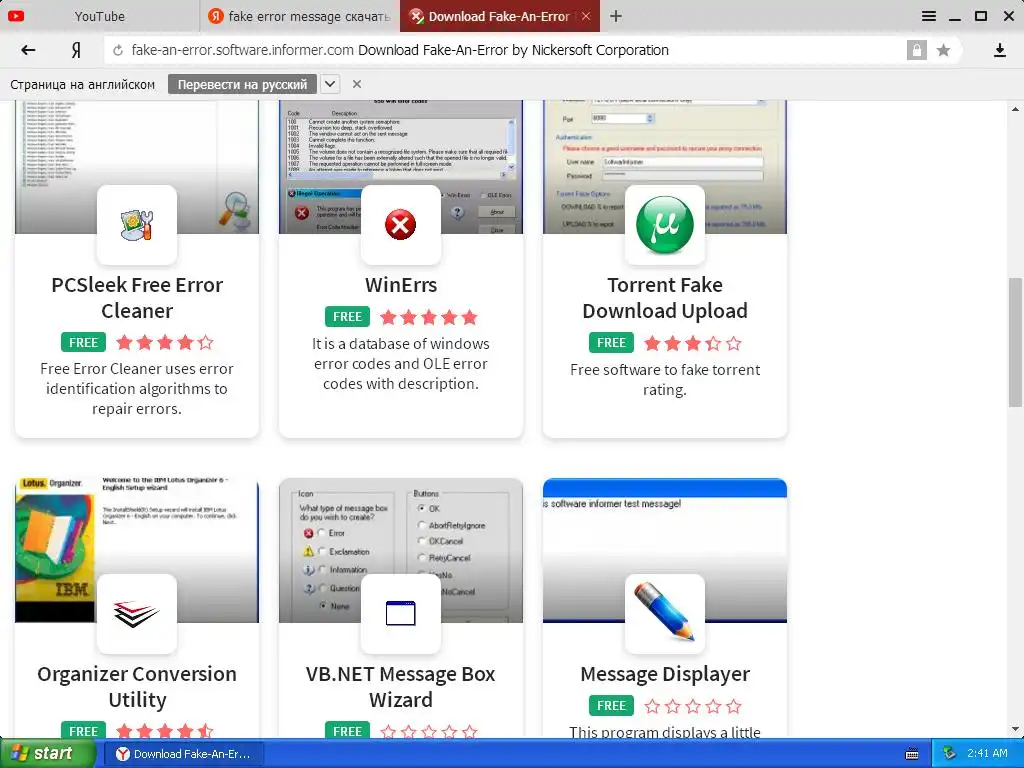
Task: Click the 2:41 AM system clock
Action: [987, 754]
